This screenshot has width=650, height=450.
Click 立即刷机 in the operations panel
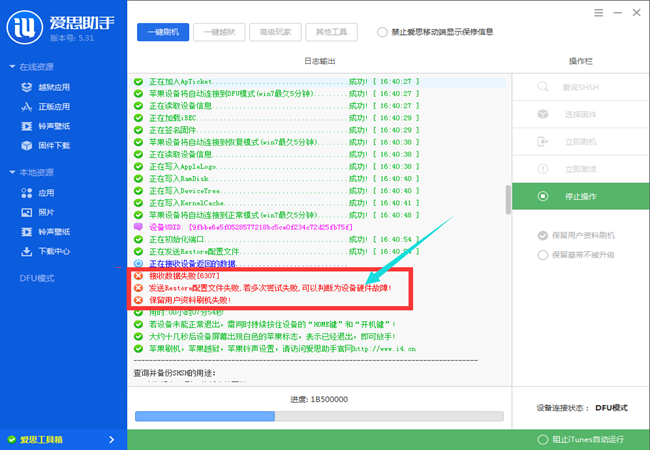(x=580, y=142)
